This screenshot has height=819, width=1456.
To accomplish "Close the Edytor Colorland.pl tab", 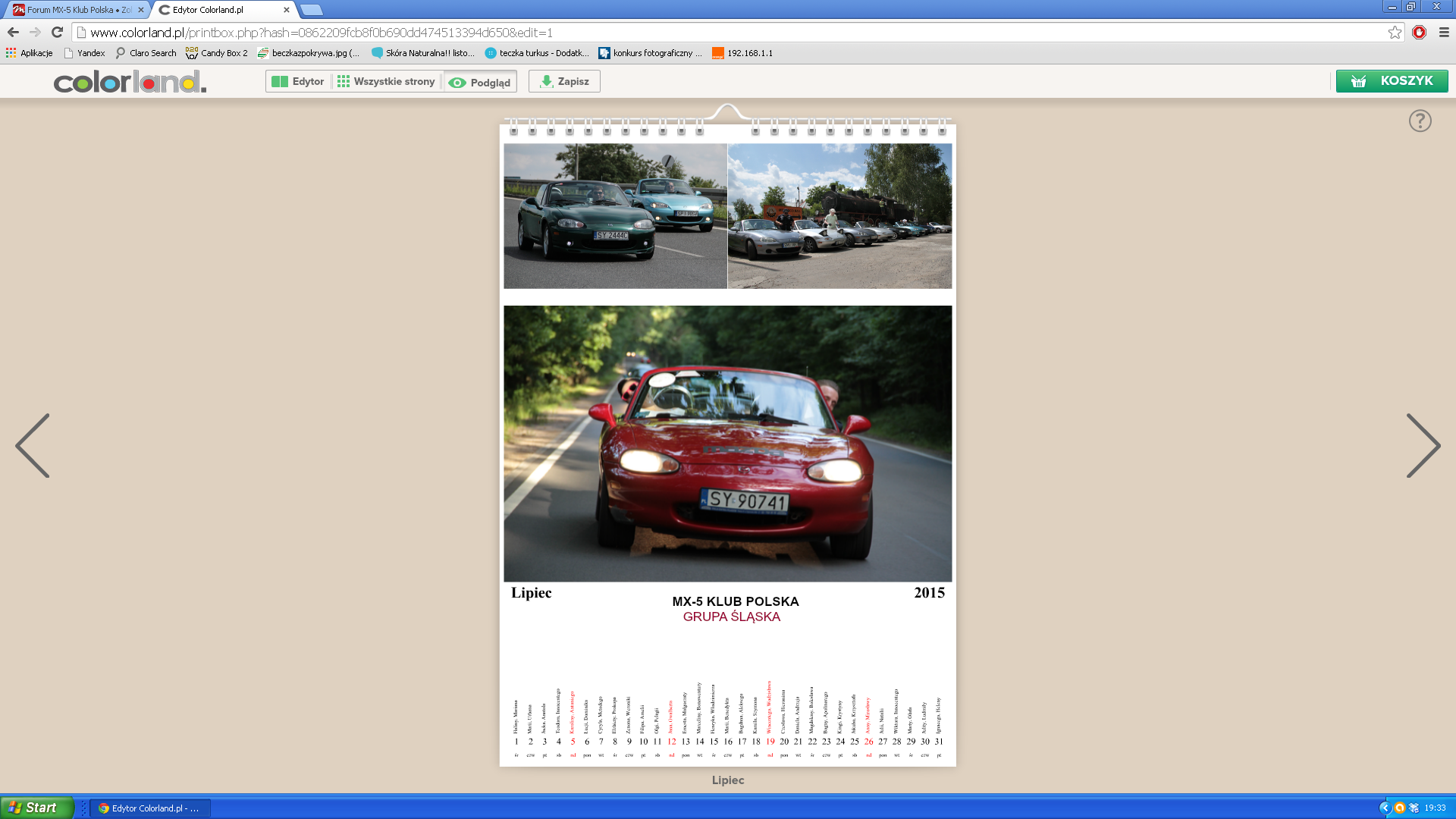I will pyautogui.click(x=286, y=10).
